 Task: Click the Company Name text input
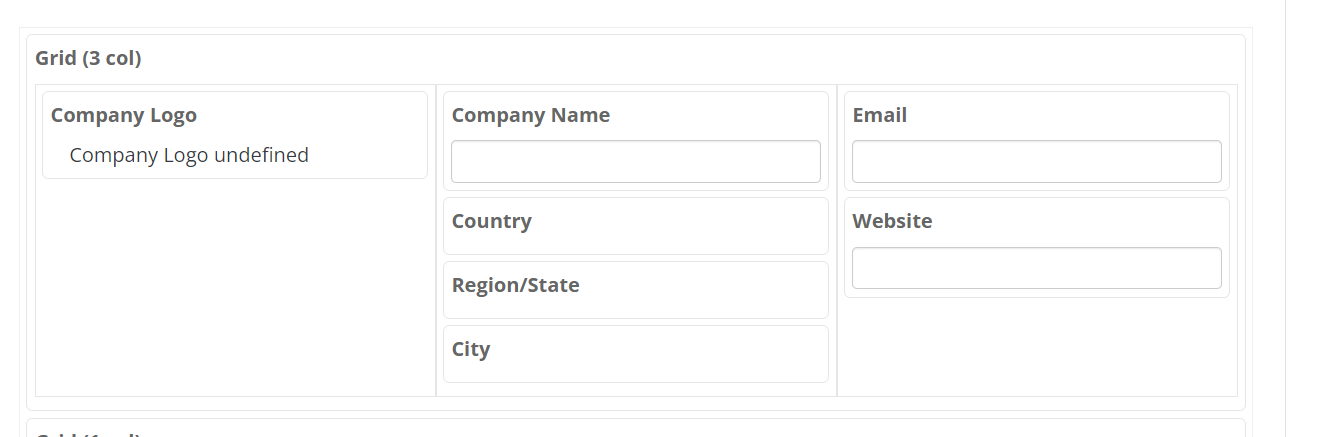[635, 162]
